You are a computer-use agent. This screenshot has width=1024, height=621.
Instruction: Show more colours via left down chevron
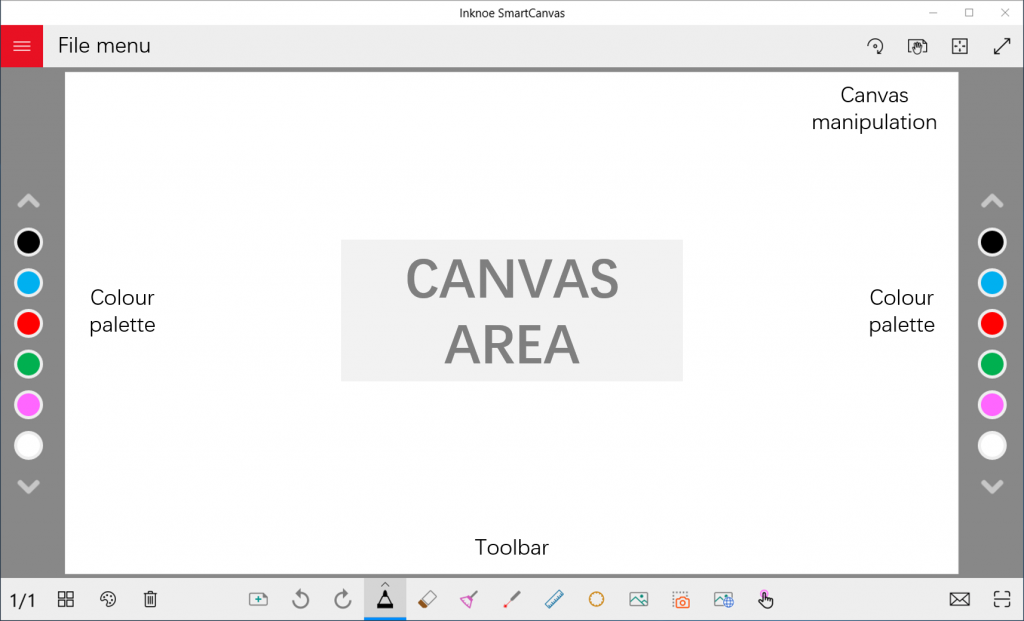tap(28, 487)
